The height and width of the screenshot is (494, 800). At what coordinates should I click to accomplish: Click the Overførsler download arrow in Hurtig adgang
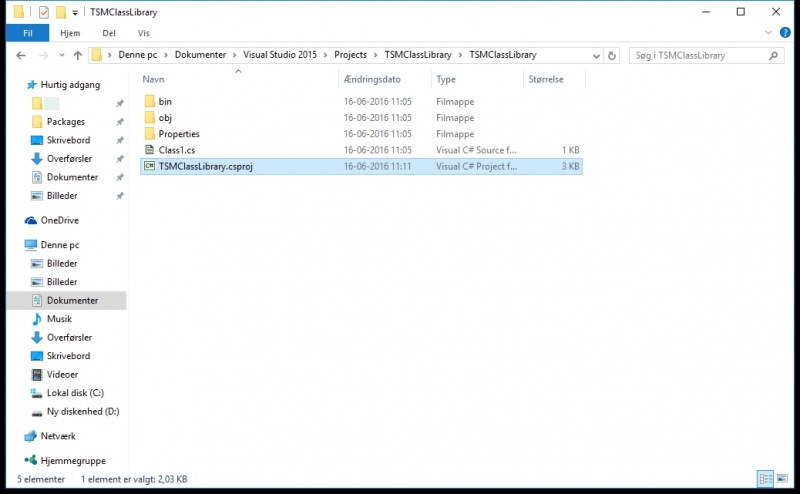point(37,159)
